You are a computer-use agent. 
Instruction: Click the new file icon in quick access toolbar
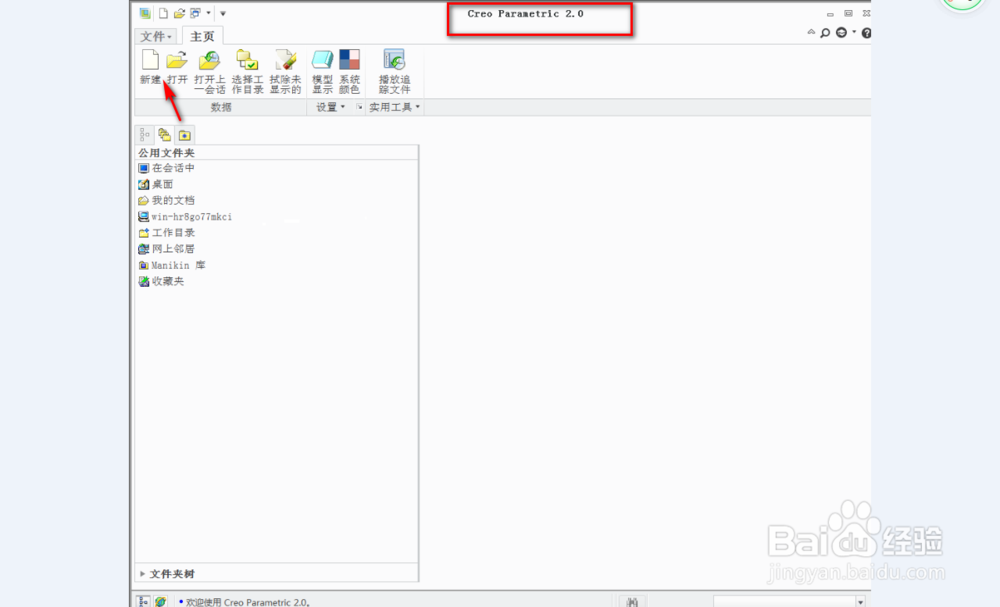click(163, 13)
